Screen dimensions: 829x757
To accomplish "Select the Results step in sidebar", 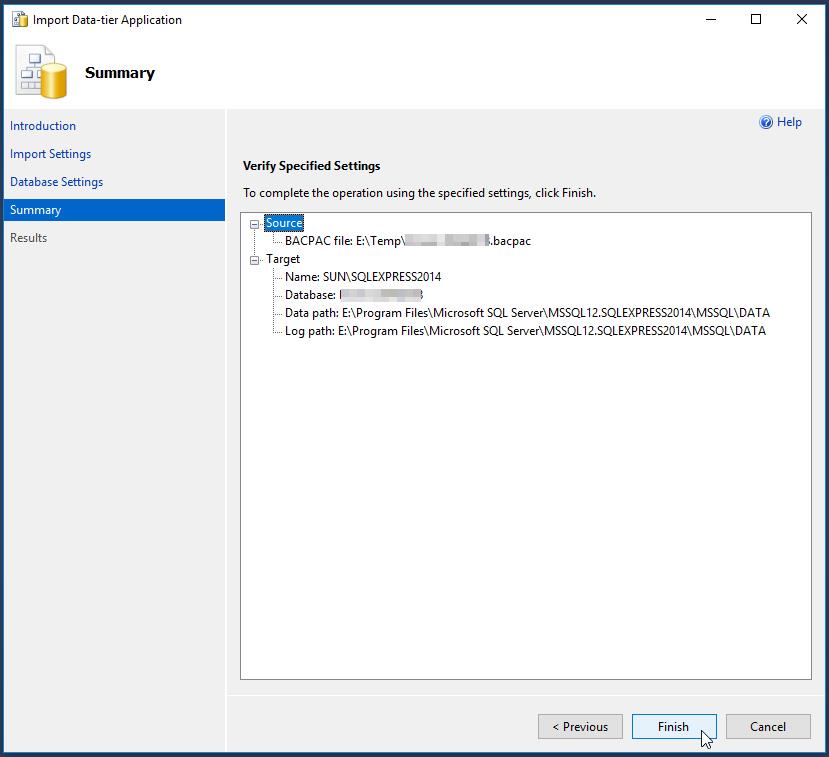I will (x=28, y=238).
